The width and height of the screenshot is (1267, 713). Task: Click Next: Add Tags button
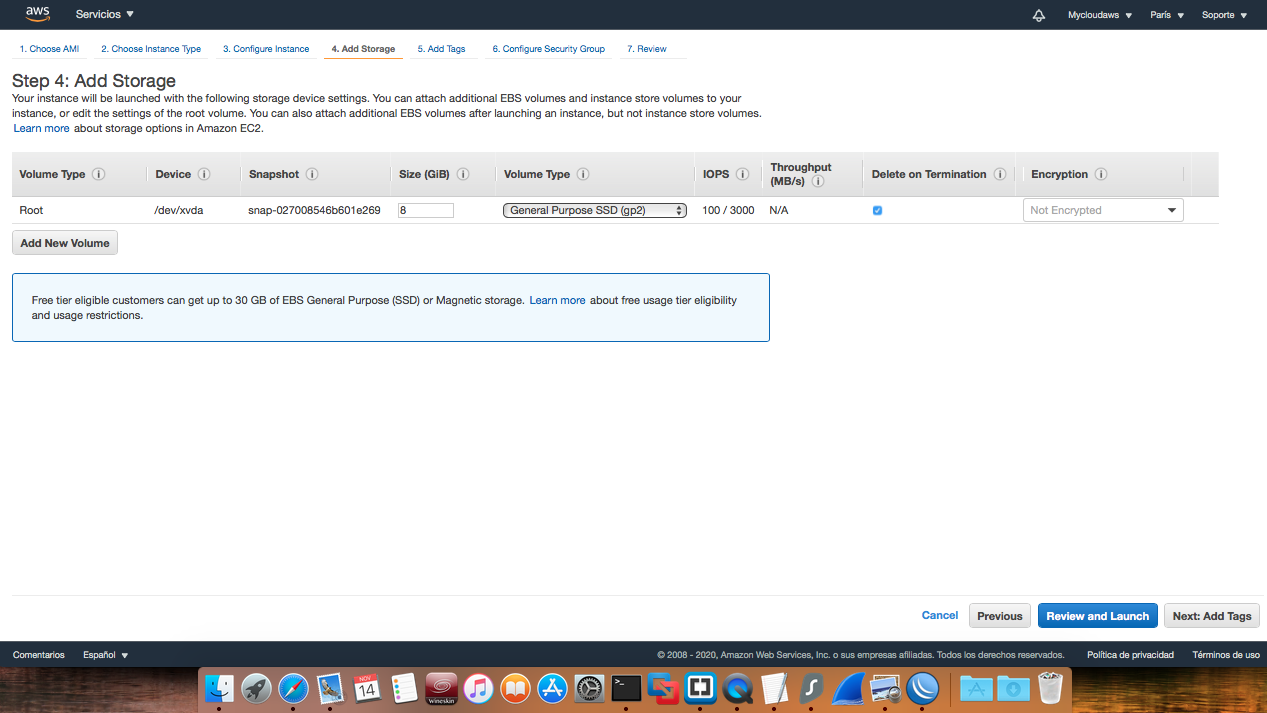coord(1212,616)
